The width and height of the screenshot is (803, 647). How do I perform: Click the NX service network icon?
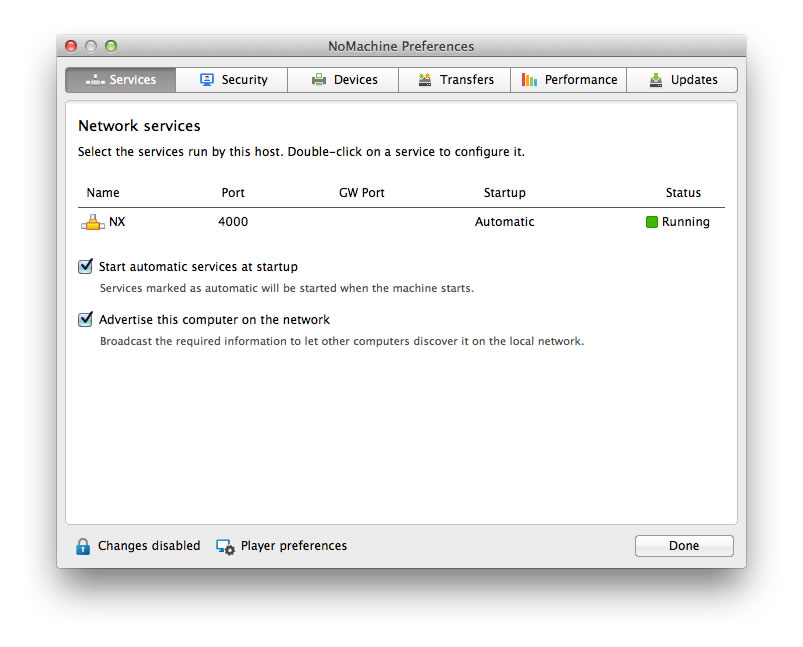[x=93, y=222]
